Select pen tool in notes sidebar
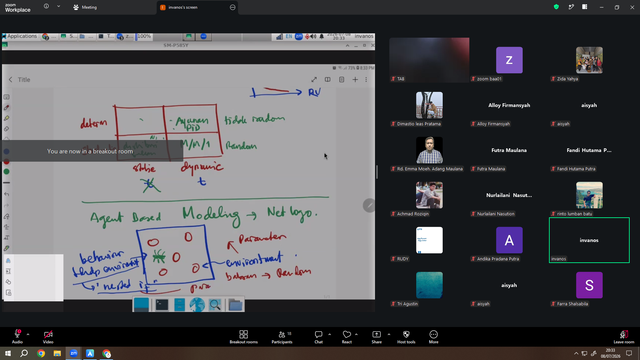Image resolution: width=640 pixels, height=360 pixels. pos(7,108)
